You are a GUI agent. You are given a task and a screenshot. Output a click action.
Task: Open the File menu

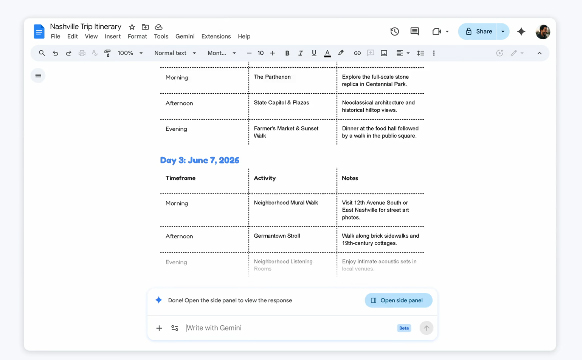[x=55, y=36]
